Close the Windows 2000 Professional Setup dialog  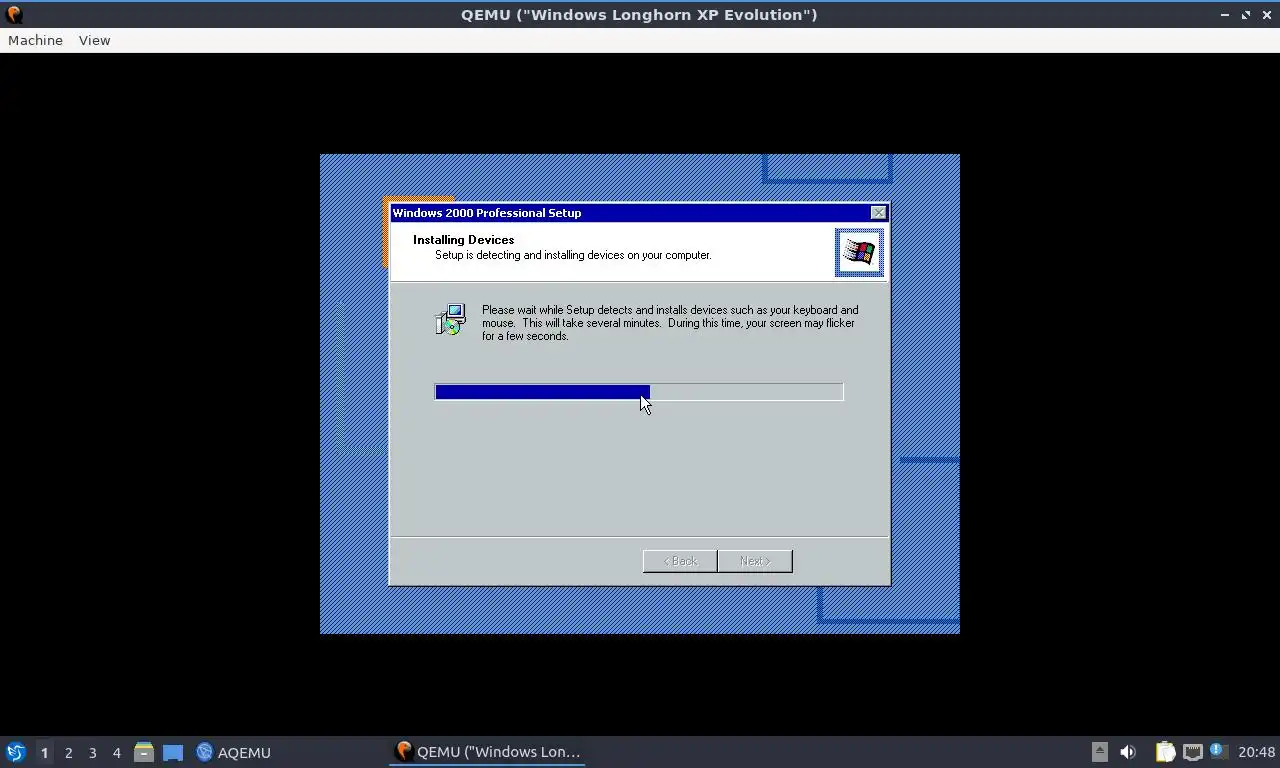(x=878, y=213)
